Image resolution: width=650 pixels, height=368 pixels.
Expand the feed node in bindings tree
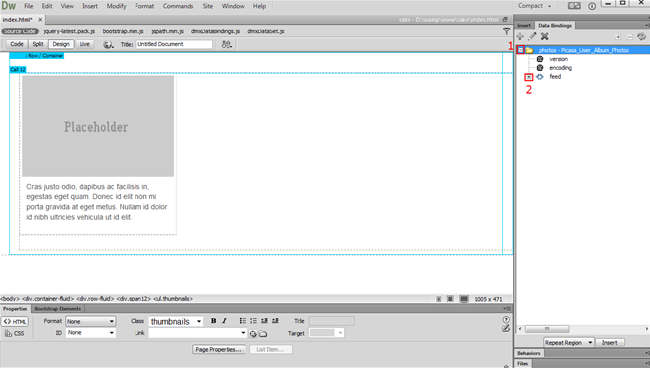[529, 77]
